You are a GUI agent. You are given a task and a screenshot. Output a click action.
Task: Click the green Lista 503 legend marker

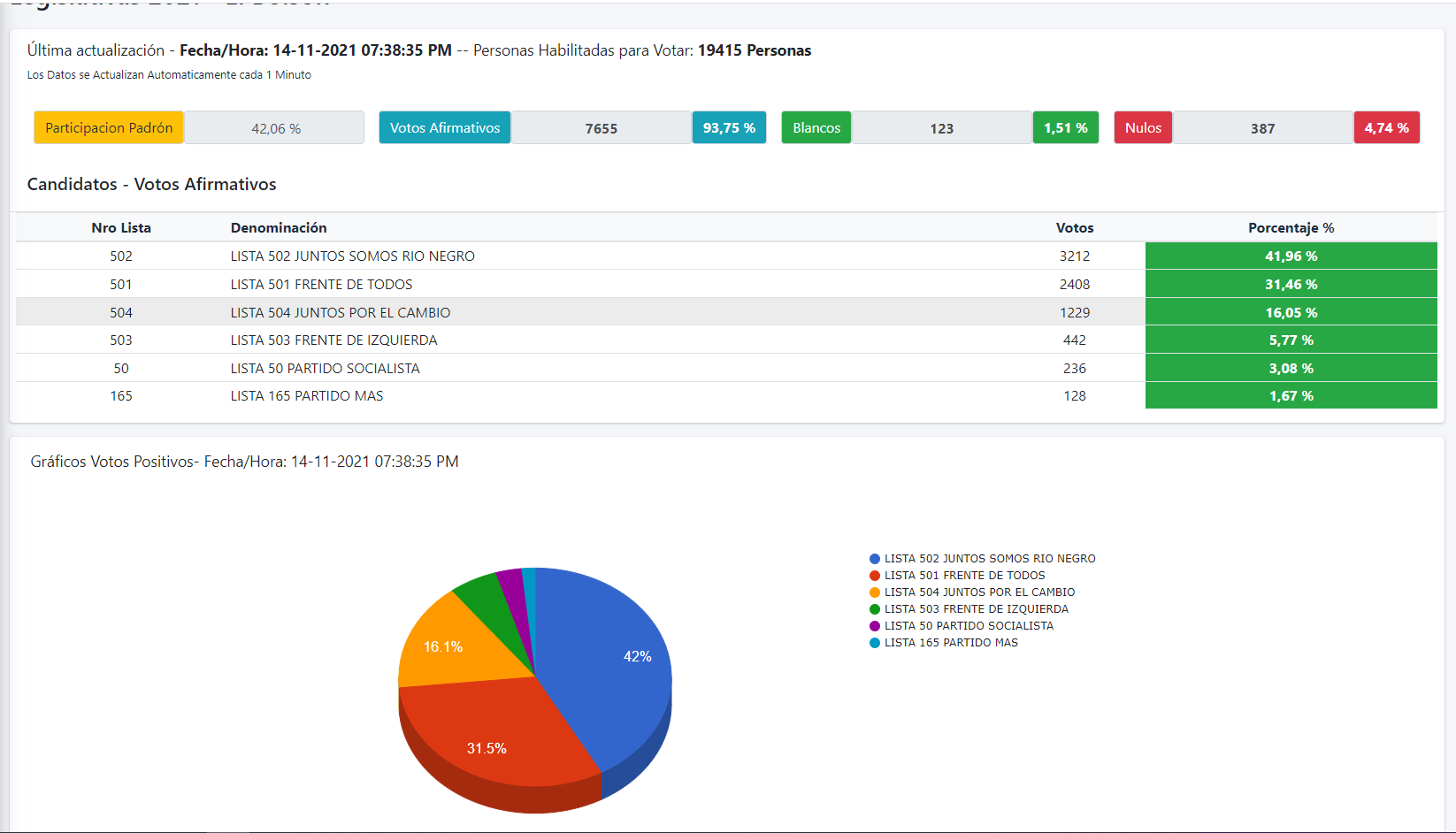tap(875, 609)
